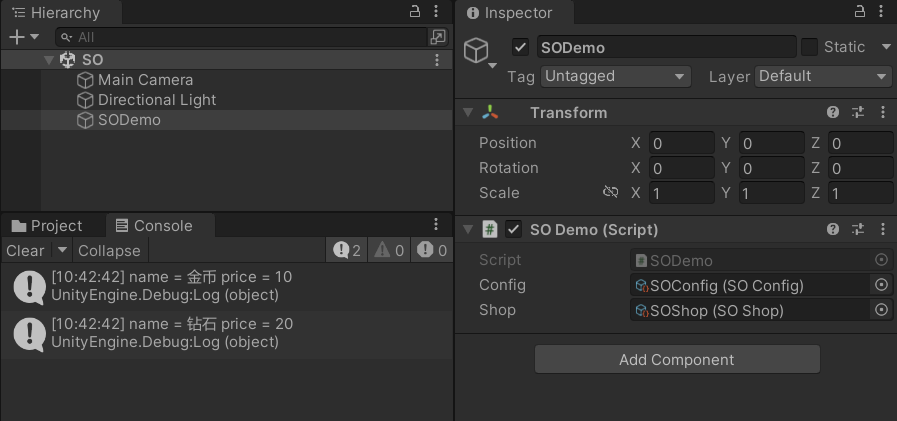Open scene search picker icon in Hierarchy
Viewport: 897px width, 421px height.
[x=438, y=37]
